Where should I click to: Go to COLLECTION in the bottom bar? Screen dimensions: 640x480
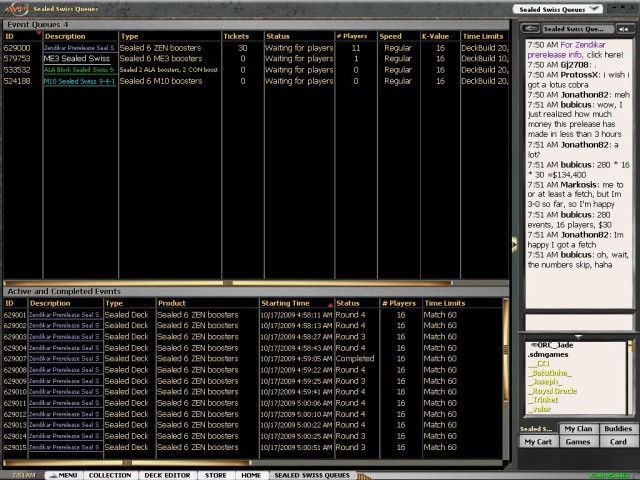point(110,476)
